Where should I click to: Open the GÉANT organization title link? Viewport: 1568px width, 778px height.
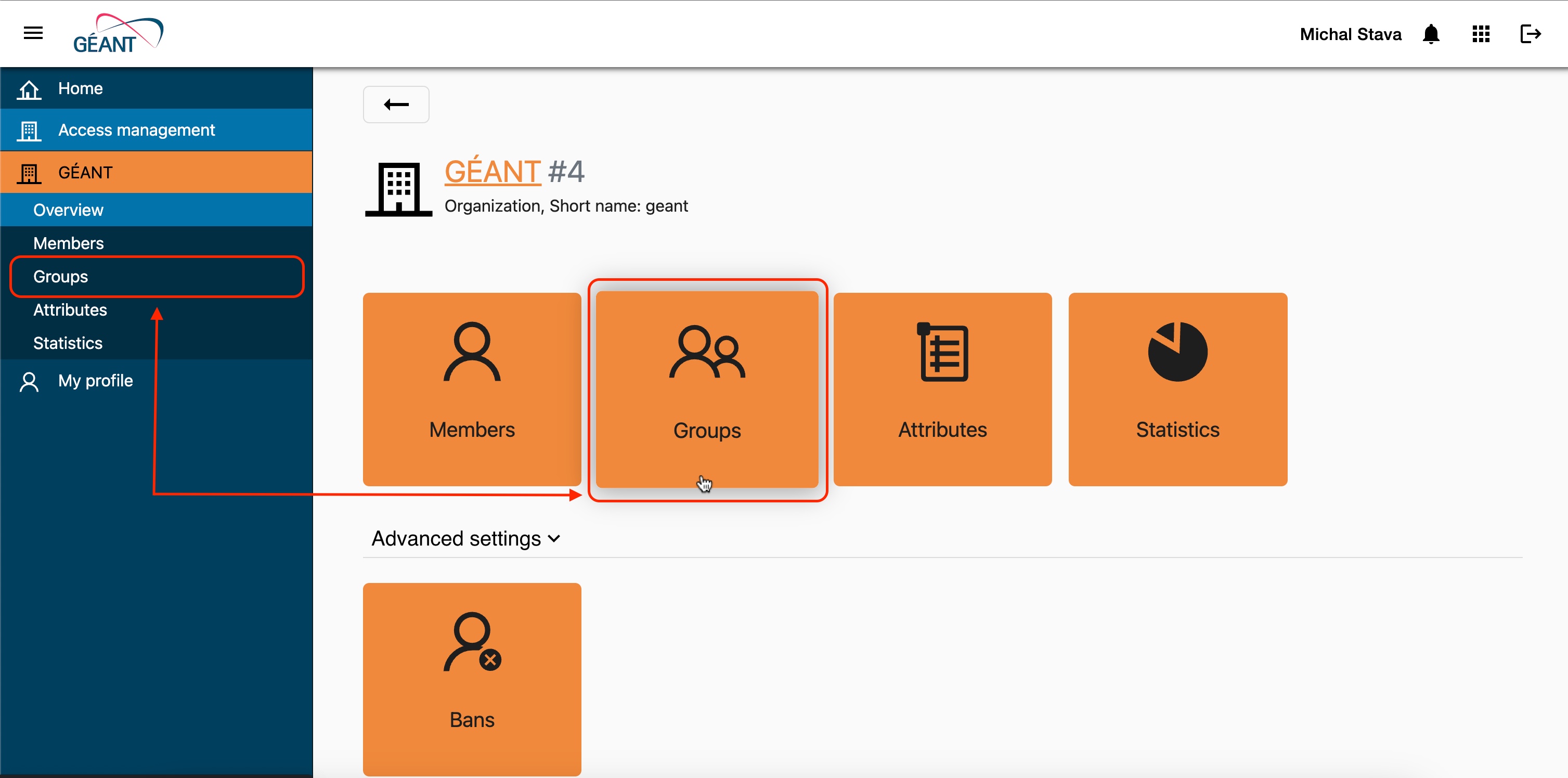(493, 171)
